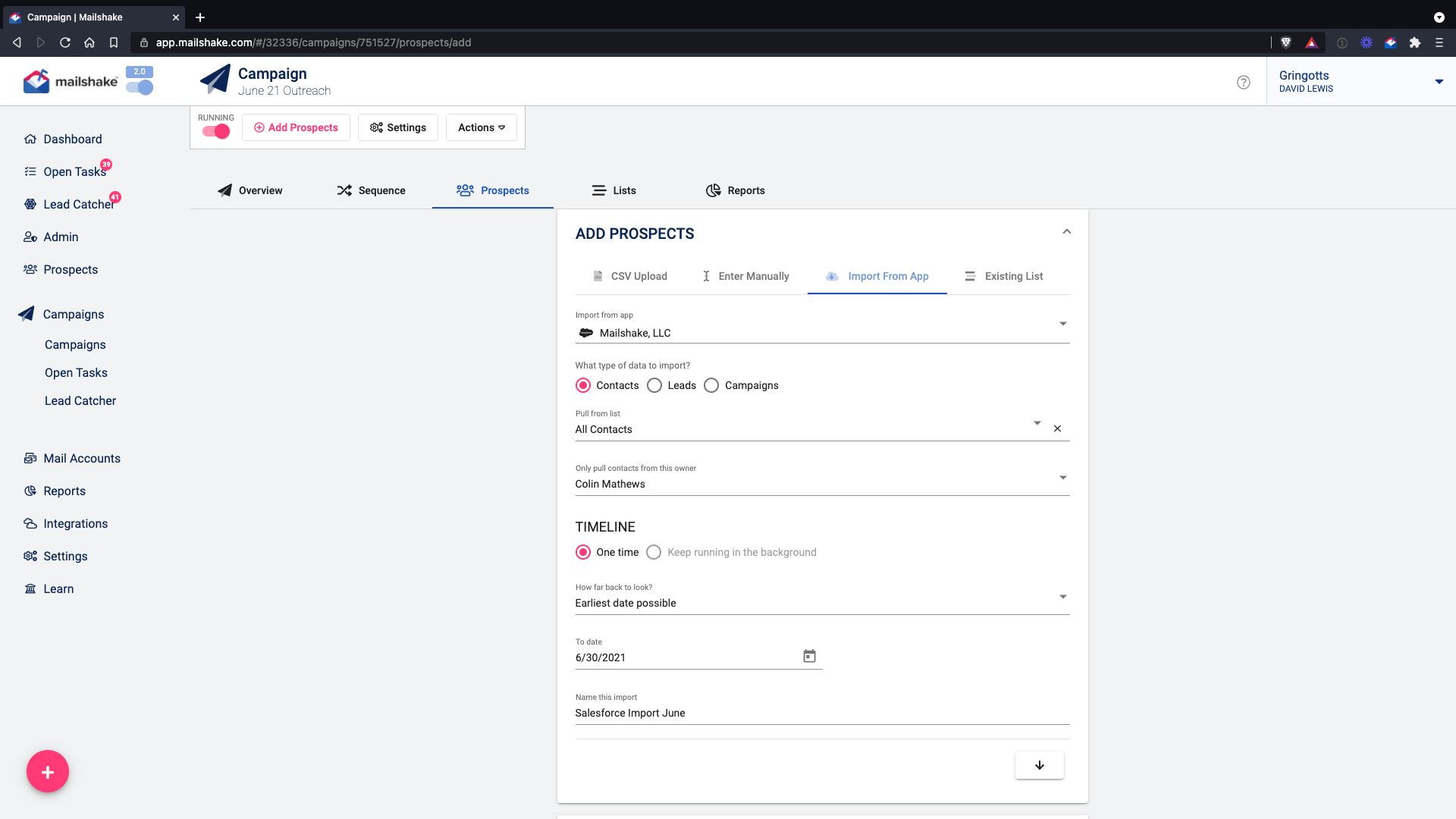
Task: Click the Brave shields icon
Action: [1286, 42]
